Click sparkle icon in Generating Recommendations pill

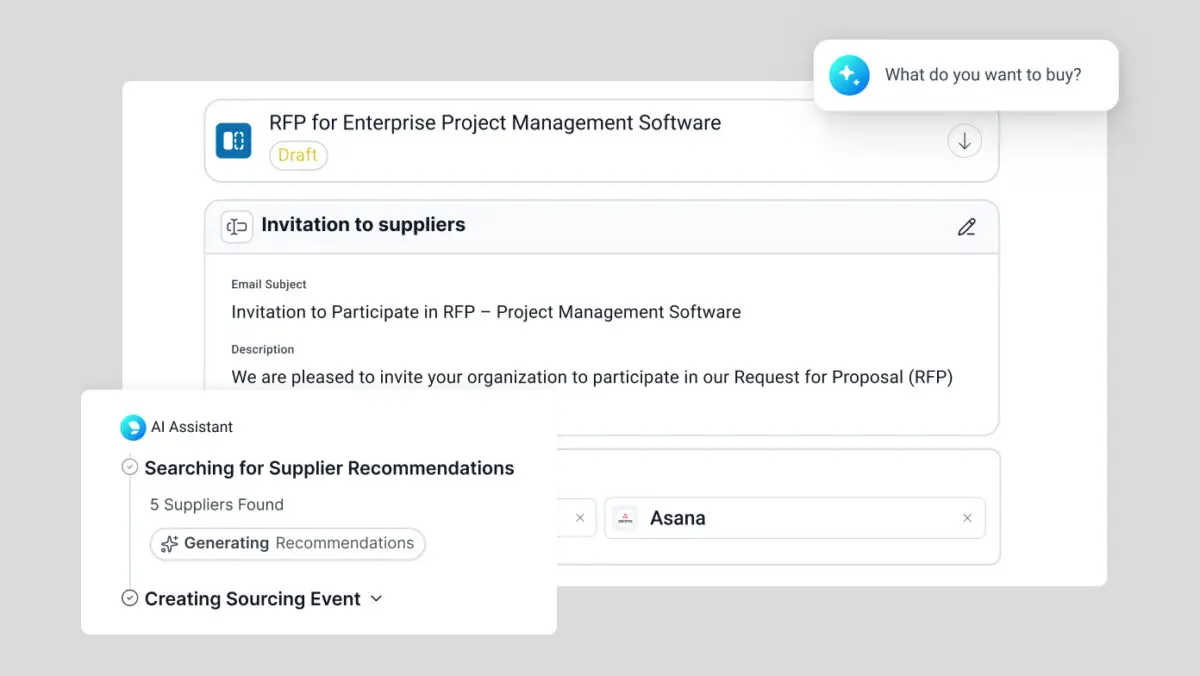point(169,544)
